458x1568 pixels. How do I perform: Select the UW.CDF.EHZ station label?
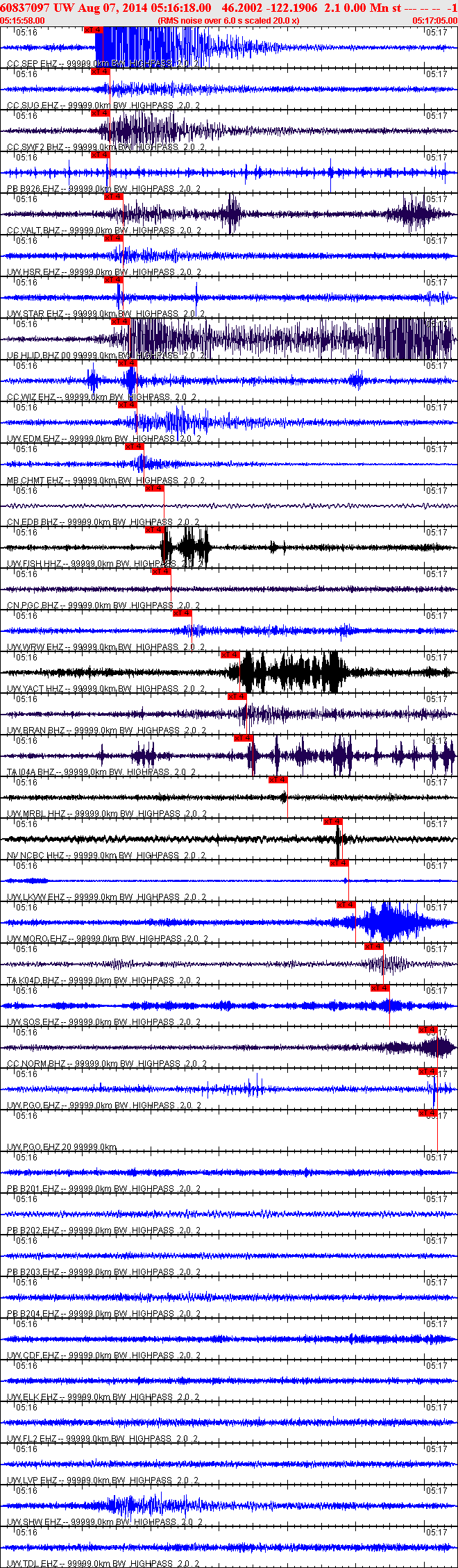103,1356
